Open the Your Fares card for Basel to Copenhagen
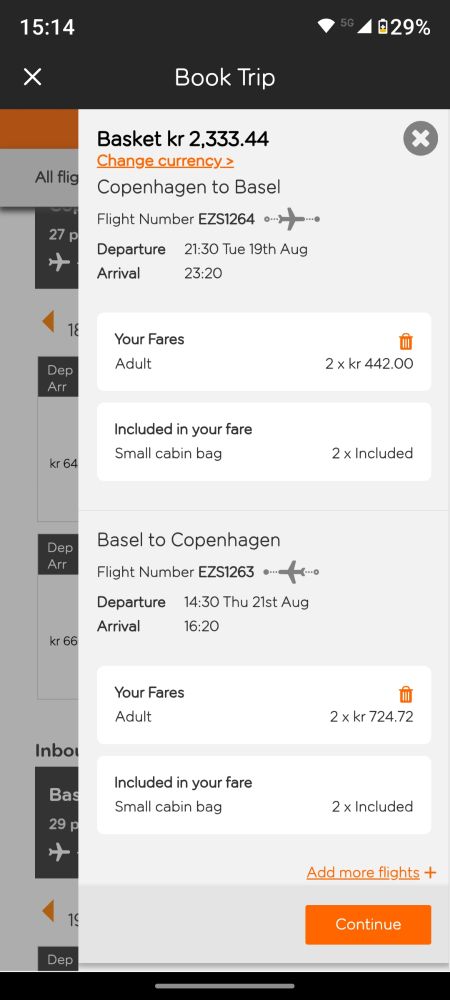The image size is (450, 1000). (264, 705)
